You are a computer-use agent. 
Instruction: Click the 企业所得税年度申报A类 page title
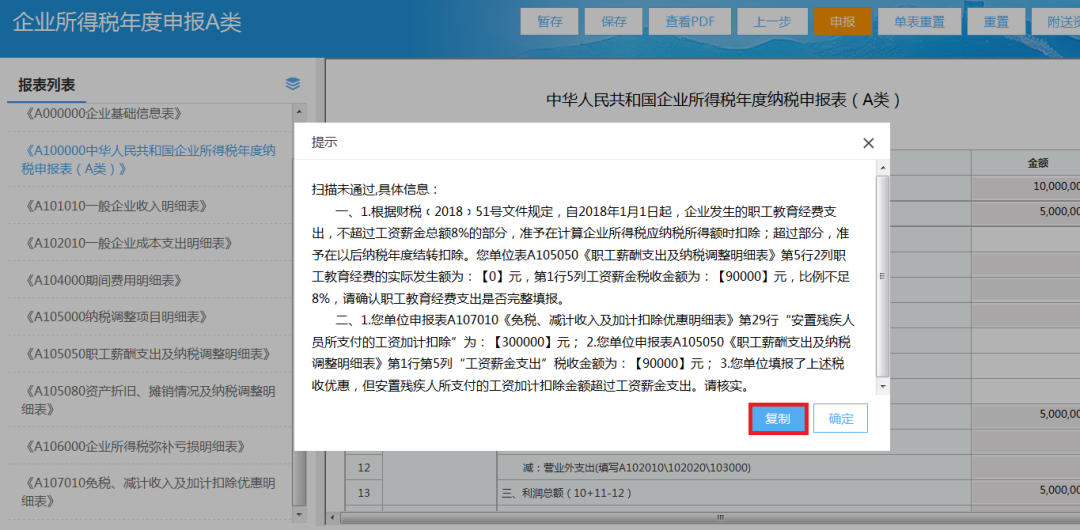tap(127, 23)
